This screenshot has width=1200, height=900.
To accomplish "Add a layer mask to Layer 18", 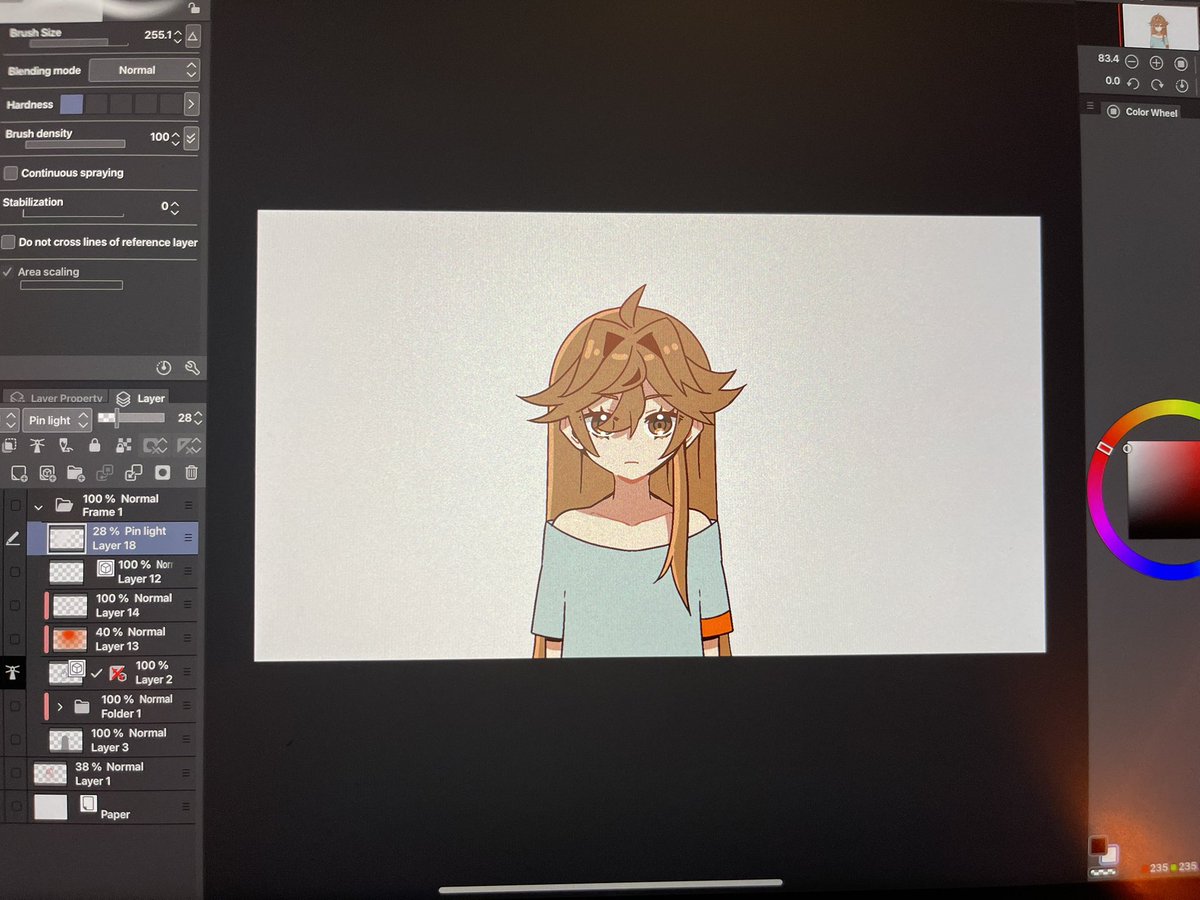I will click(x=160, y=472).
